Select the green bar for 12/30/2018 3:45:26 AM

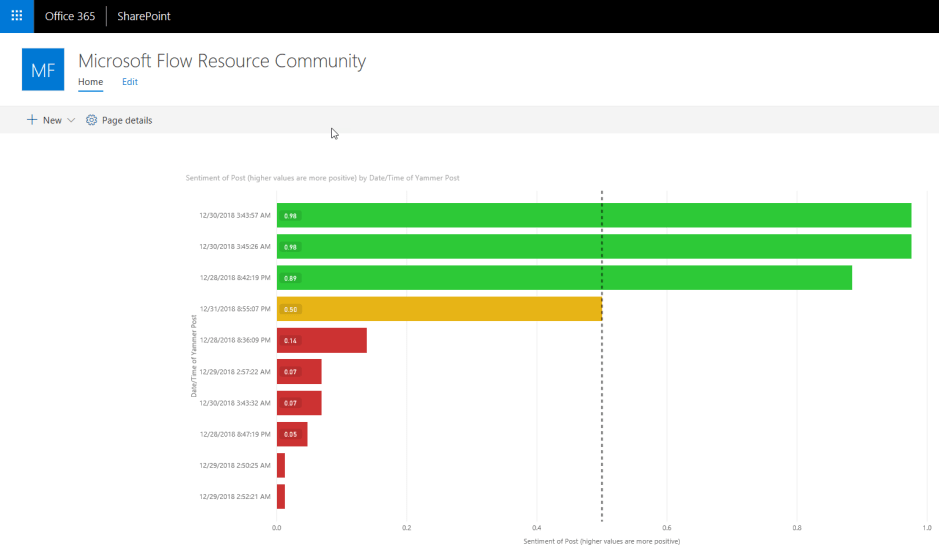click(594, 246)
